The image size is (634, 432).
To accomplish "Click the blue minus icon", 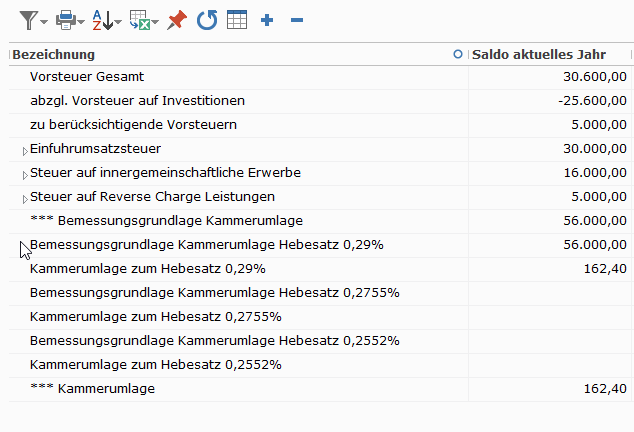I will coord(297,20).
